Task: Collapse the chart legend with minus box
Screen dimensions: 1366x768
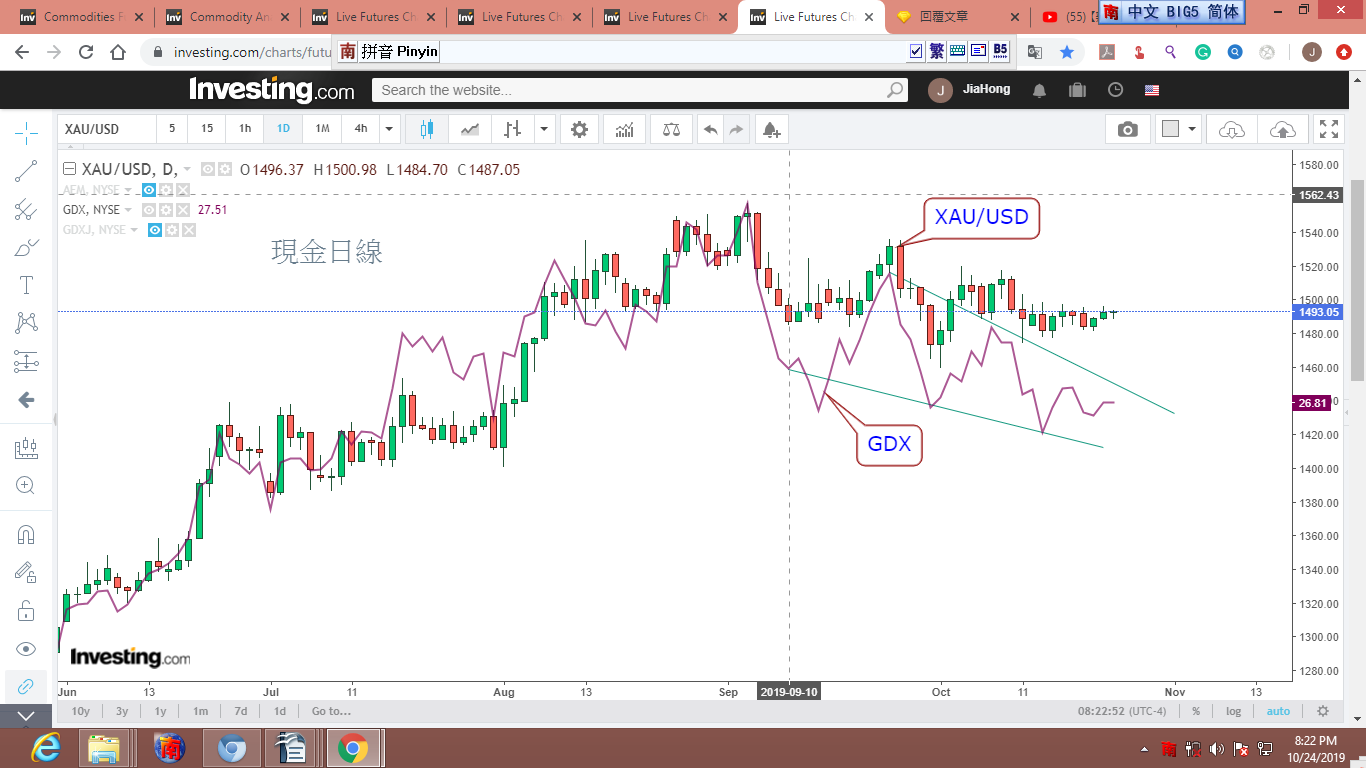Action: pyautogui.click(x=69, y=169)
